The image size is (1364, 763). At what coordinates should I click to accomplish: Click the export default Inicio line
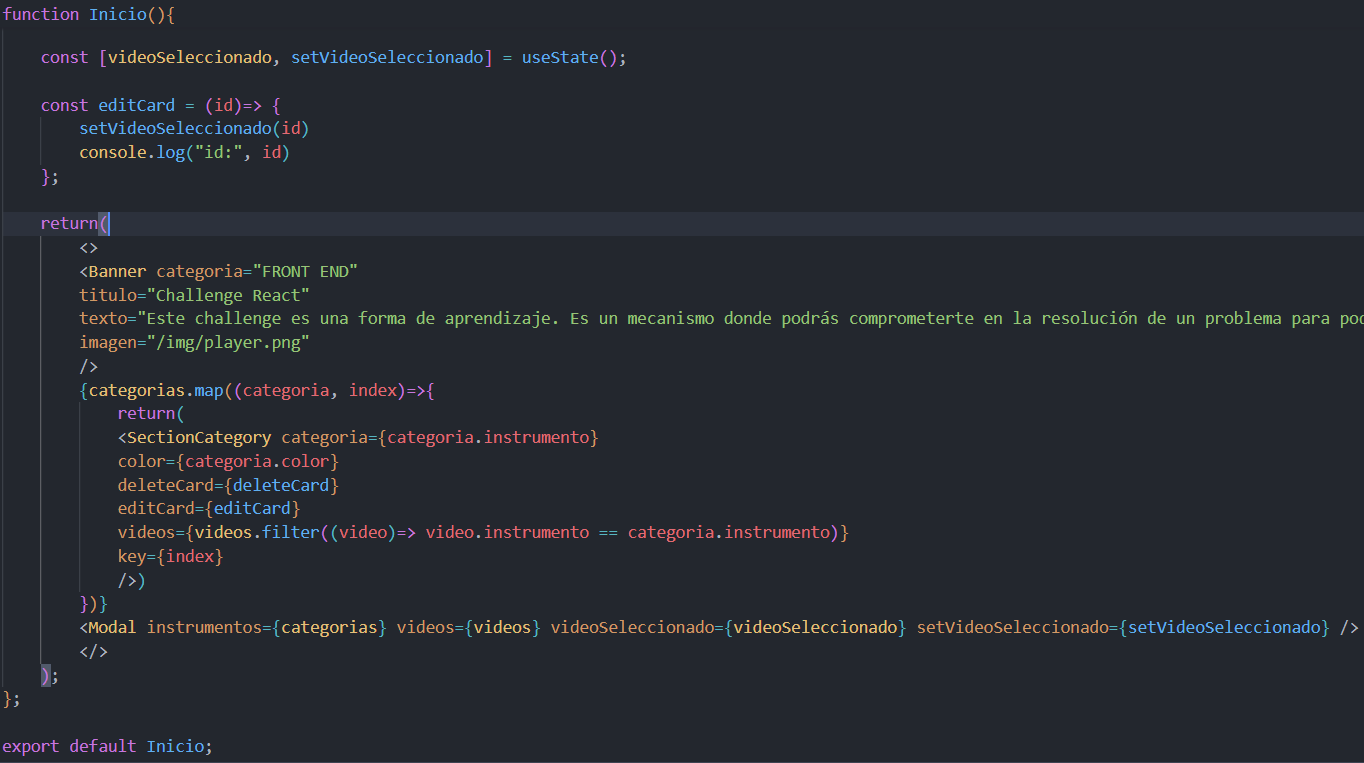[x=108, y=747]
